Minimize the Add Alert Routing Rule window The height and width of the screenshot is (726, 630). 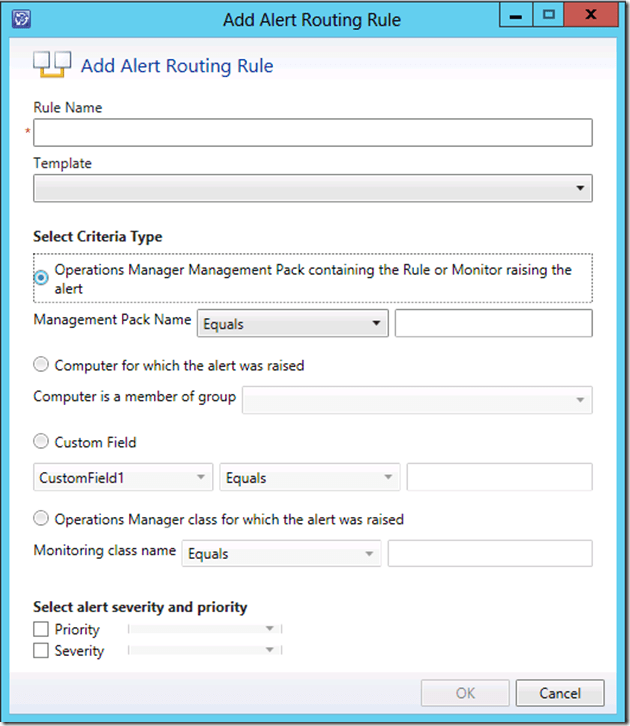[x=517, y=16]
